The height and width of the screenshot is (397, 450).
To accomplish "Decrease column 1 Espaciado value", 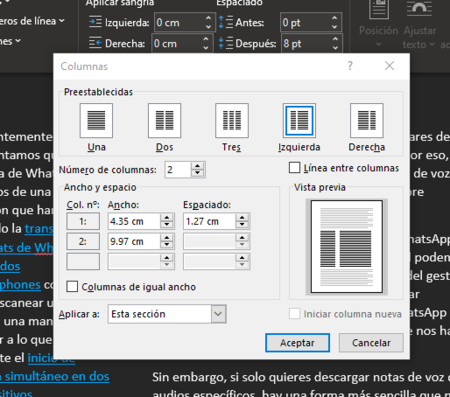I will tap(242, 225).
